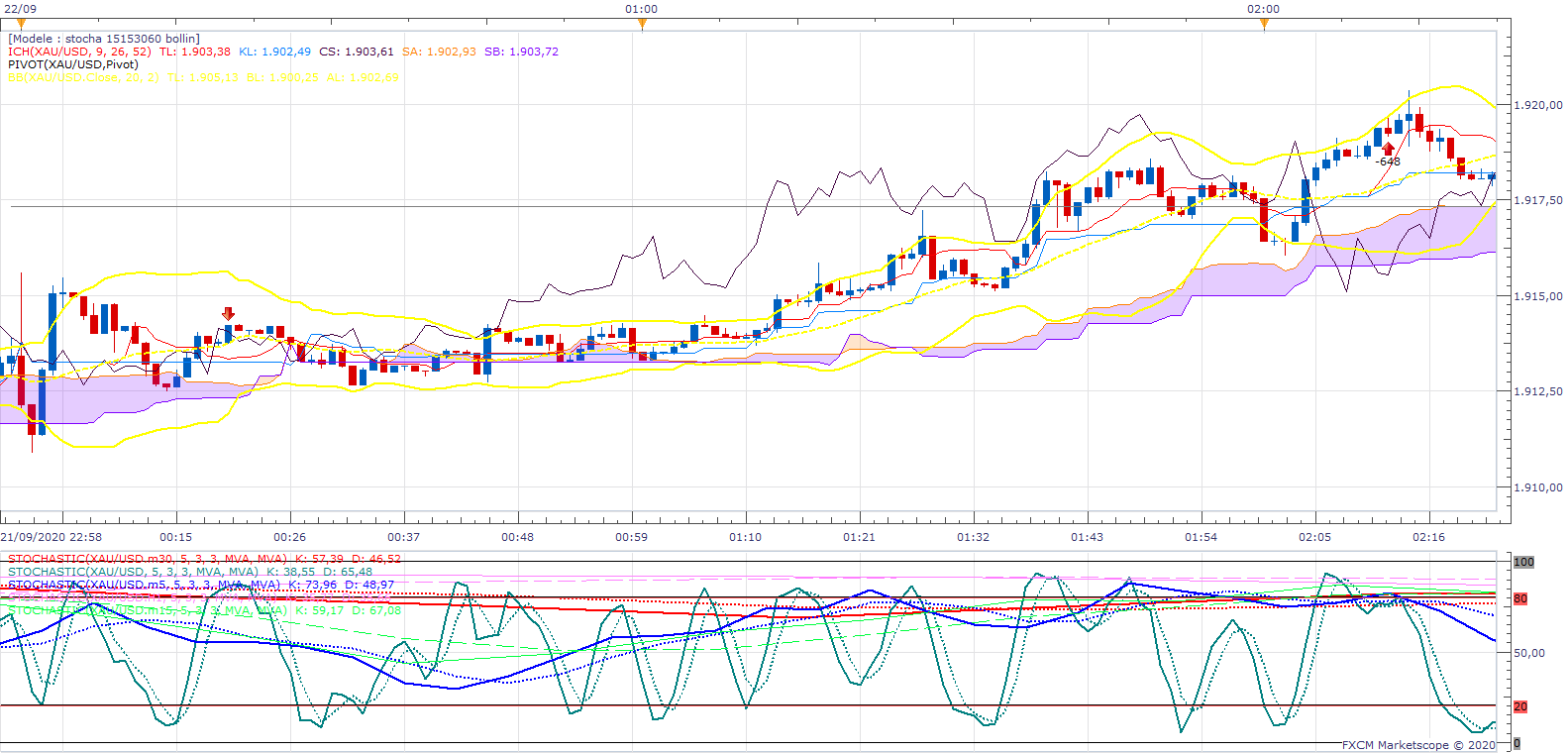Click the Modele stocha 15153060 bollin label
This screenshot has height=753, width=1568.
click(104, 39)
